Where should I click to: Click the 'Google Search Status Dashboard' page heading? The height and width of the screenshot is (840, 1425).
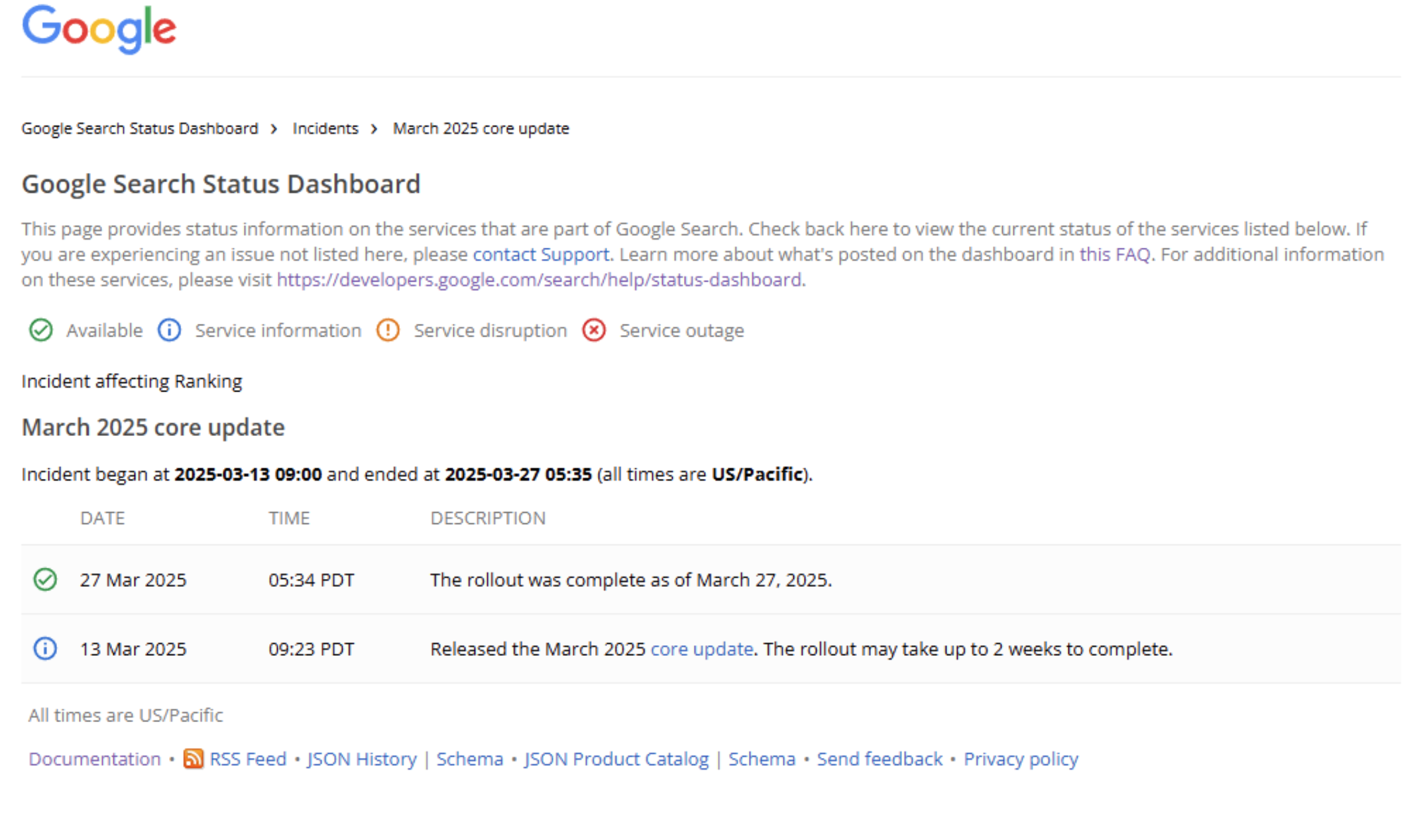[221, 184]
